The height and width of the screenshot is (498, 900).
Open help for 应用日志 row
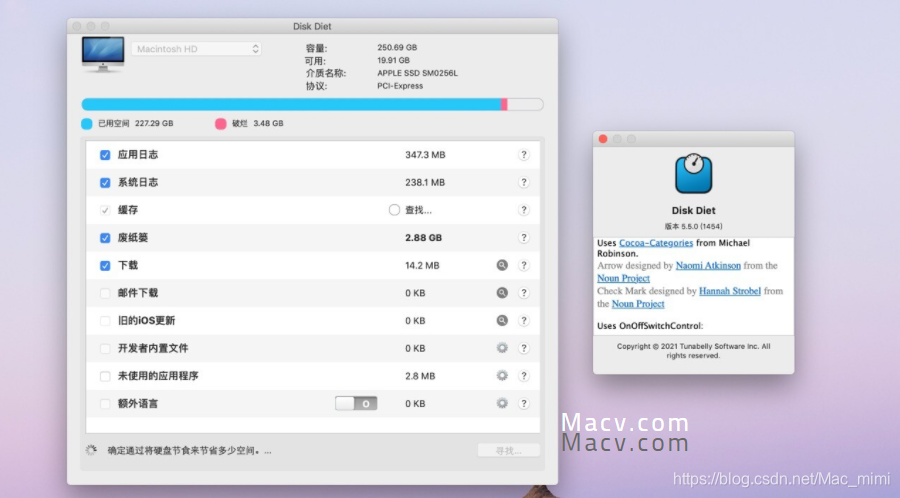click(523, 155)
